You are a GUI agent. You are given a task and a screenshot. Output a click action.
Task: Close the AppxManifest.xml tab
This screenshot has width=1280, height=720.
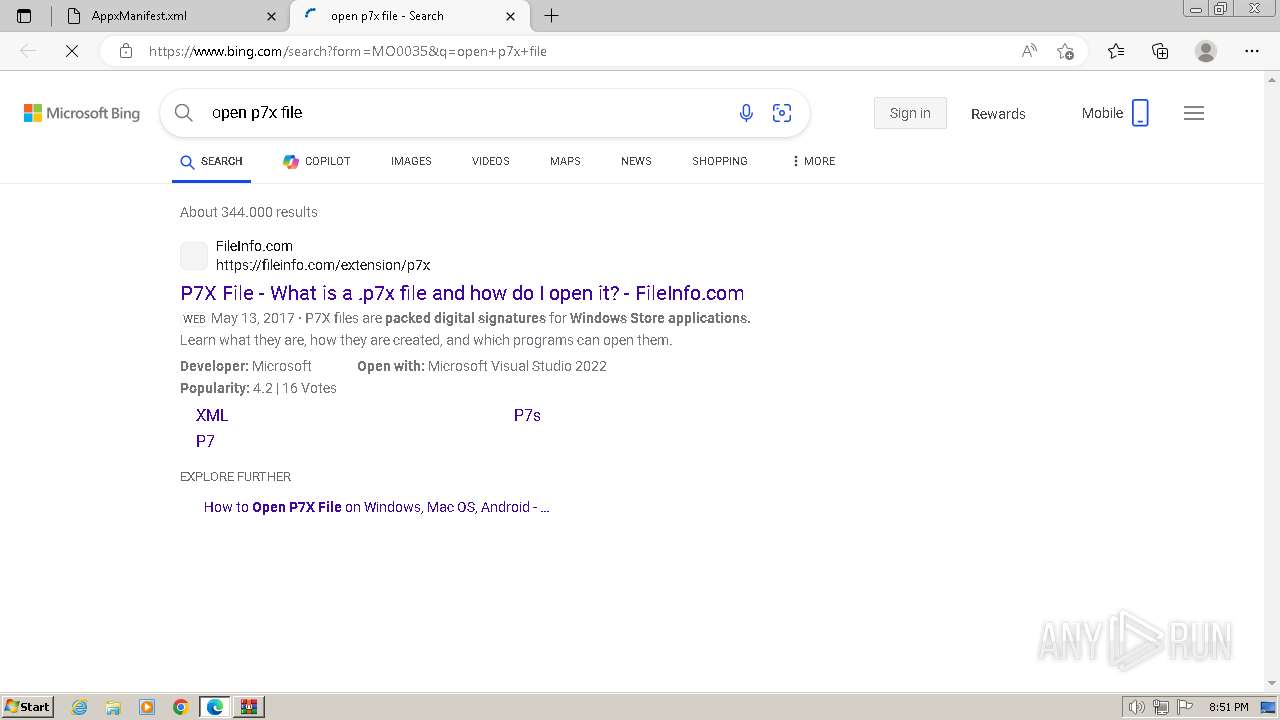pos(272,16)
